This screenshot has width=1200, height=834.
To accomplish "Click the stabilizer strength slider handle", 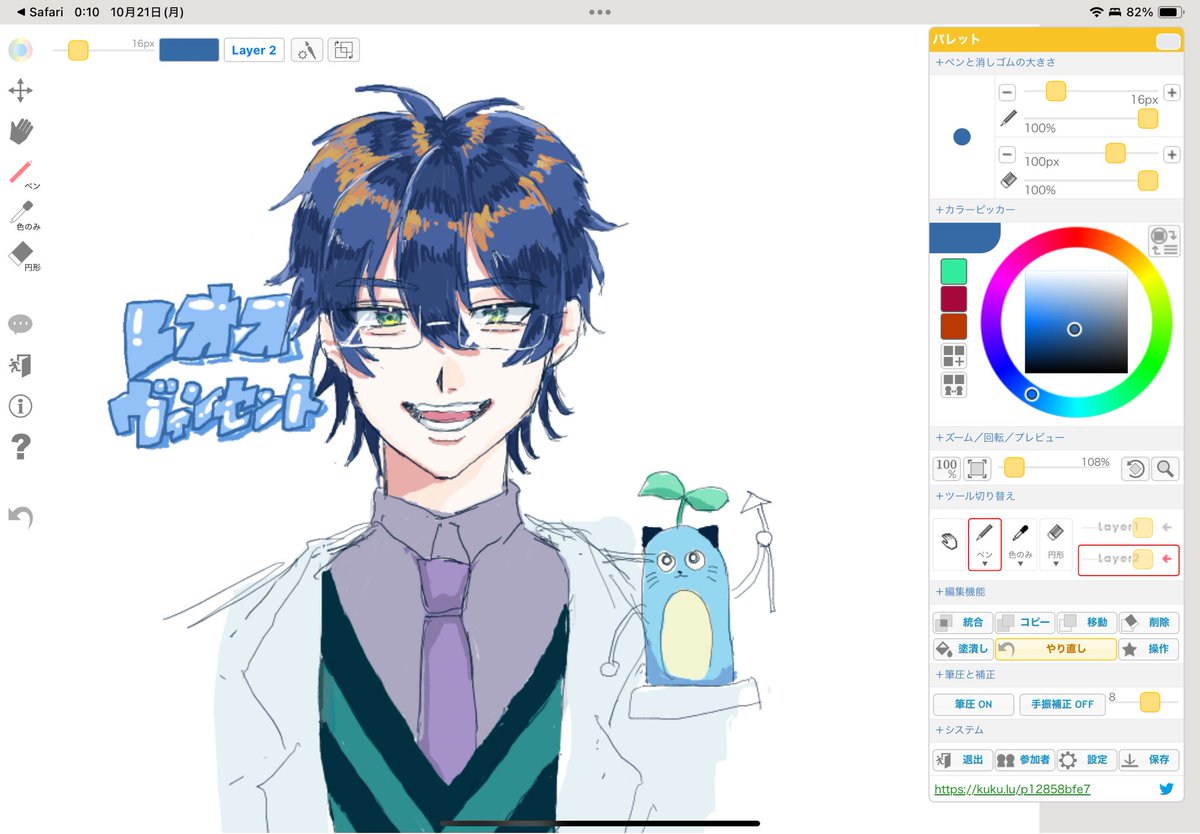I will [1150, 702].
